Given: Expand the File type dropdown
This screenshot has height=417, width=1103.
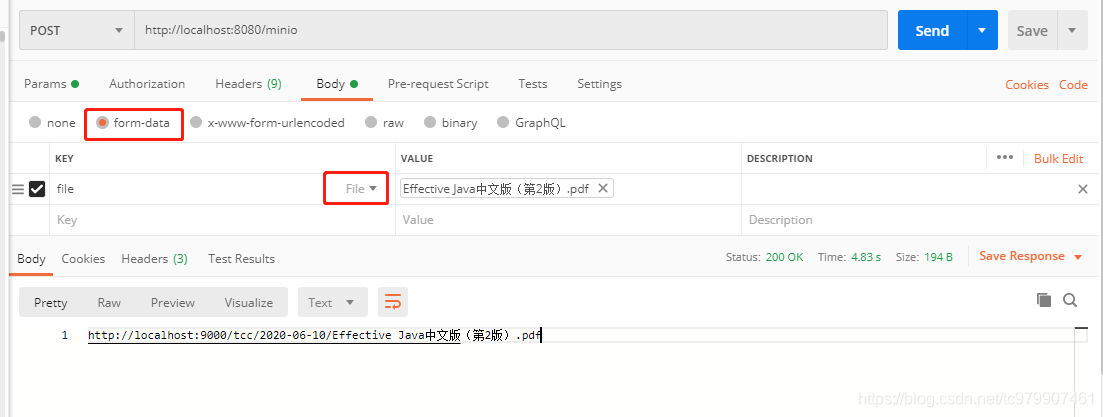Looking at the screenshot, I should (361, 188).
